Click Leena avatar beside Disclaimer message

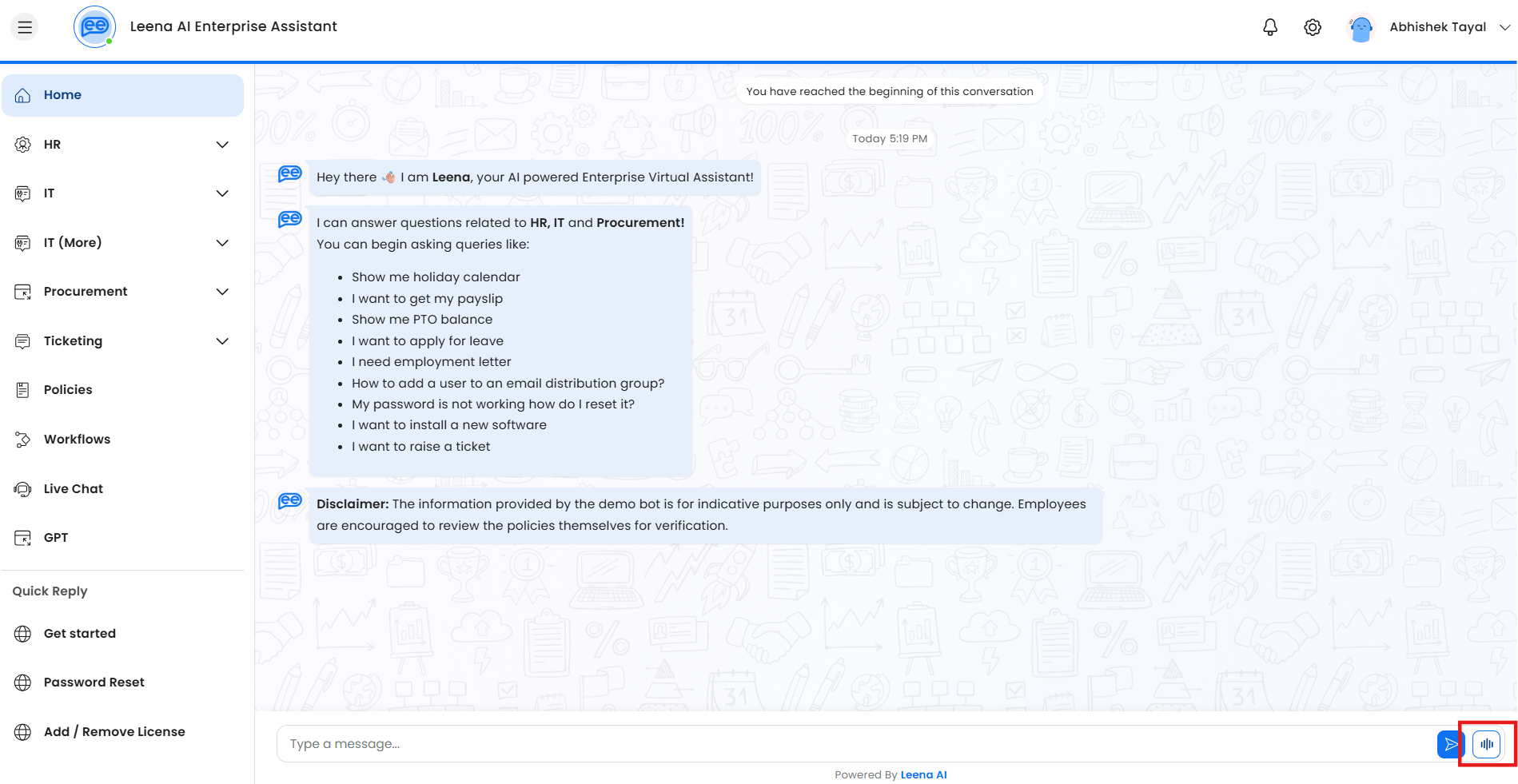(x=290, y=501)
